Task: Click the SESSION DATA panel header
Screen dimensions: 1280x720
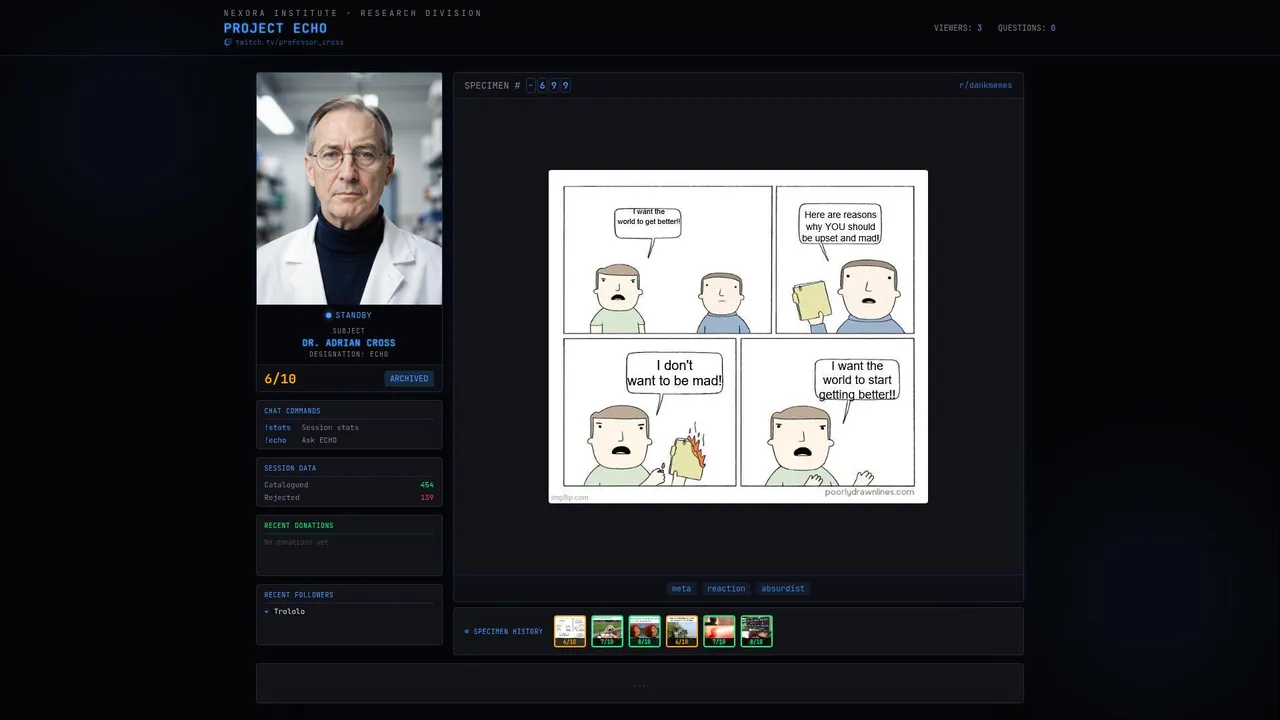Action: [290, 468]
